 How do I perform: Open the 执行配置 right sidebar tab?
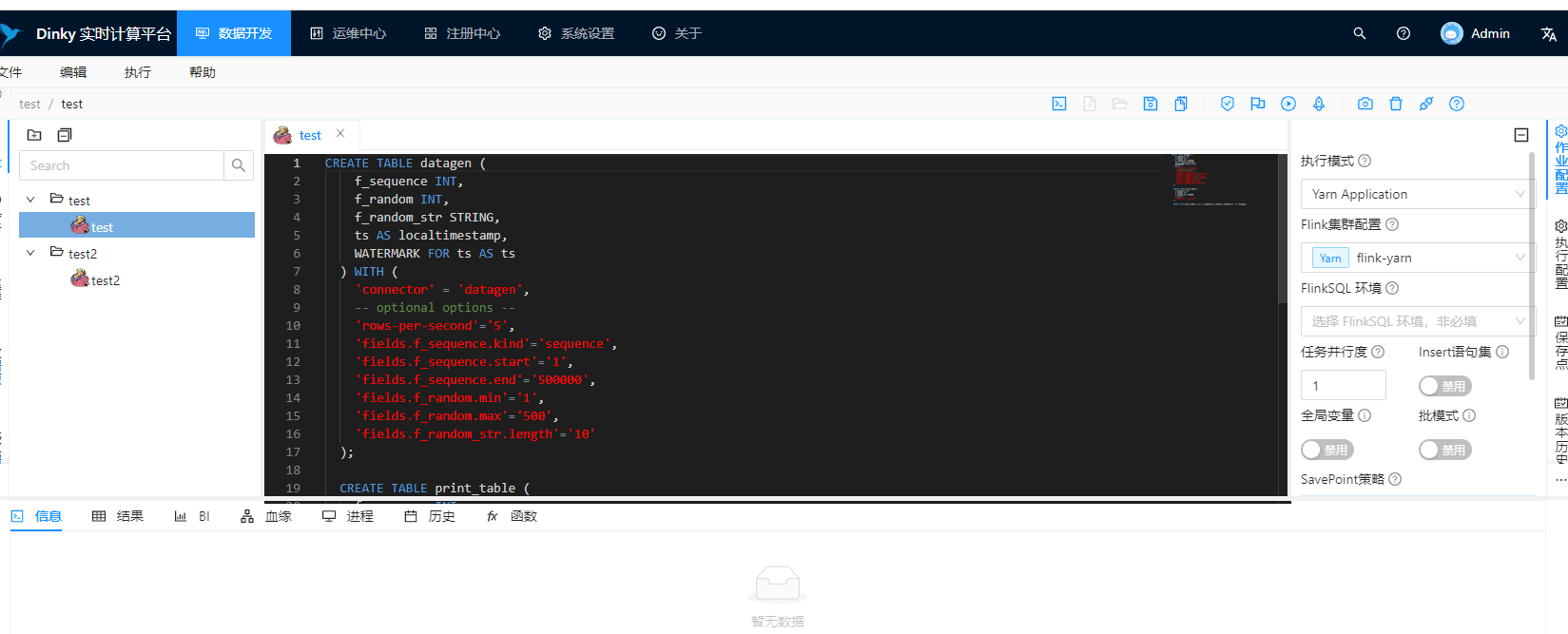[x=1560, y=255]
